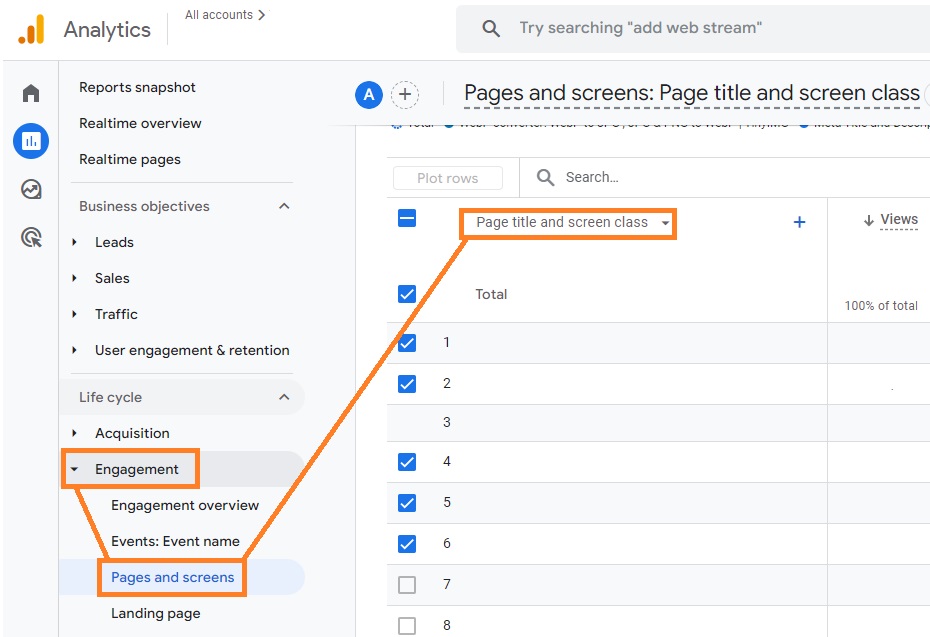Open the Explore icon in left sidebar
The height and width of the screenshot is (637, 930).
(30, 189)
